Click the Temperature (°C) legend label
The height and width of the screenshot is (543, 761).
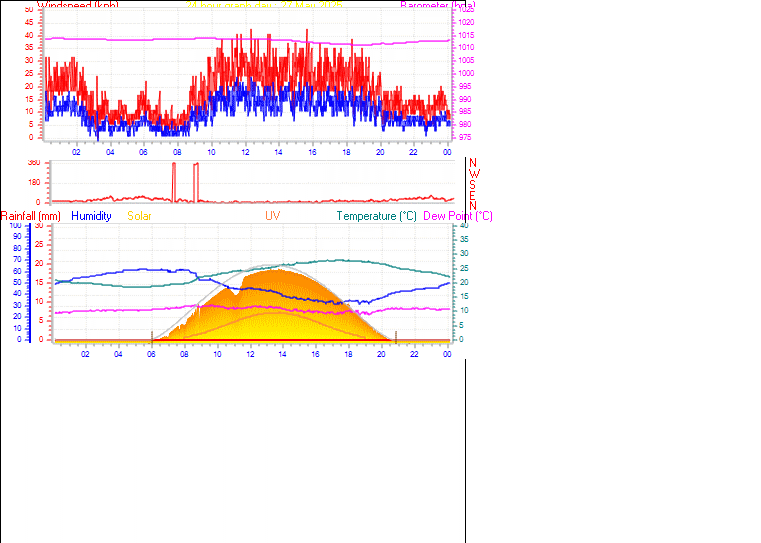376,216
